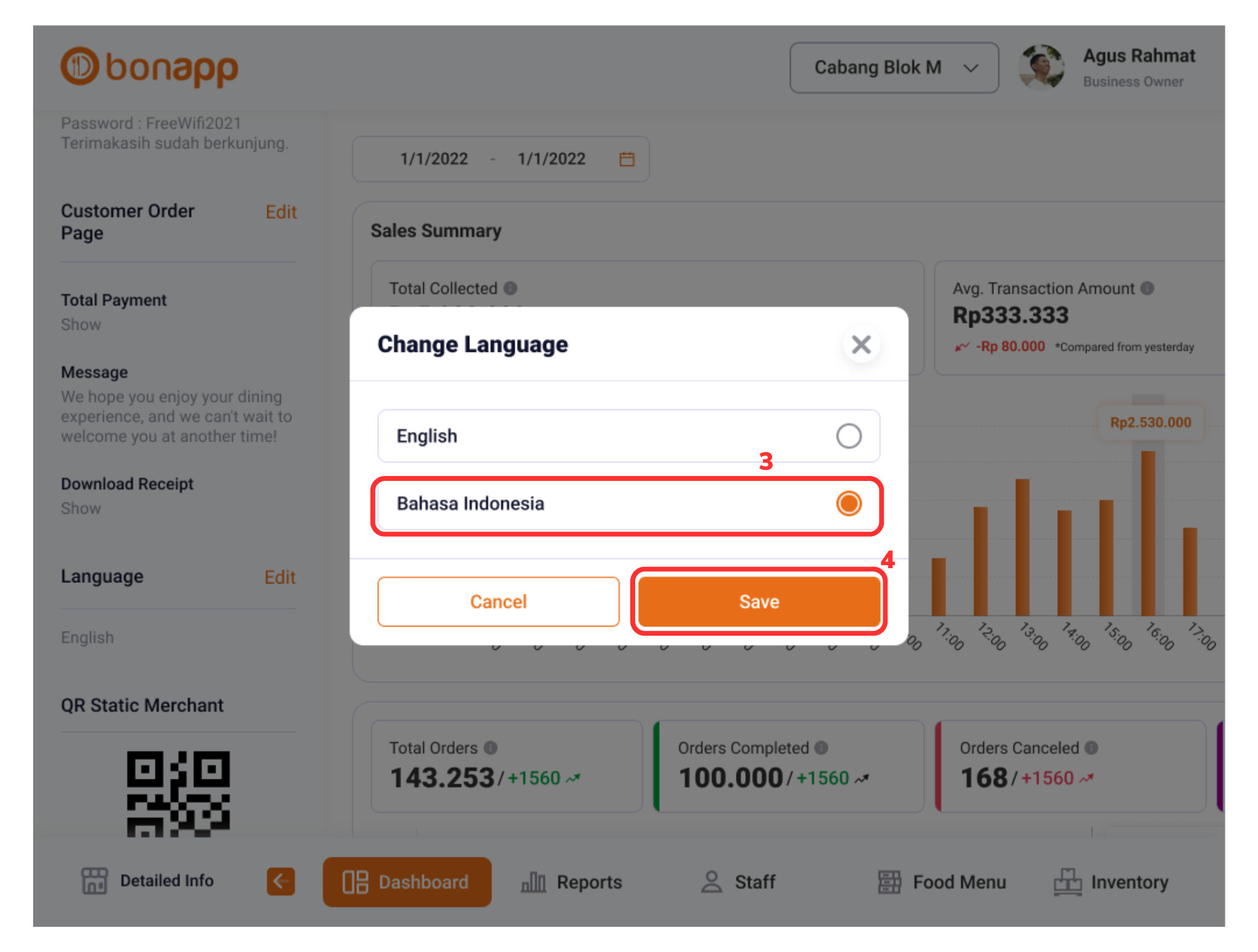Open the Inventory section
Viewport: 1258px width, 952px height.
(x=1111, y=882)
